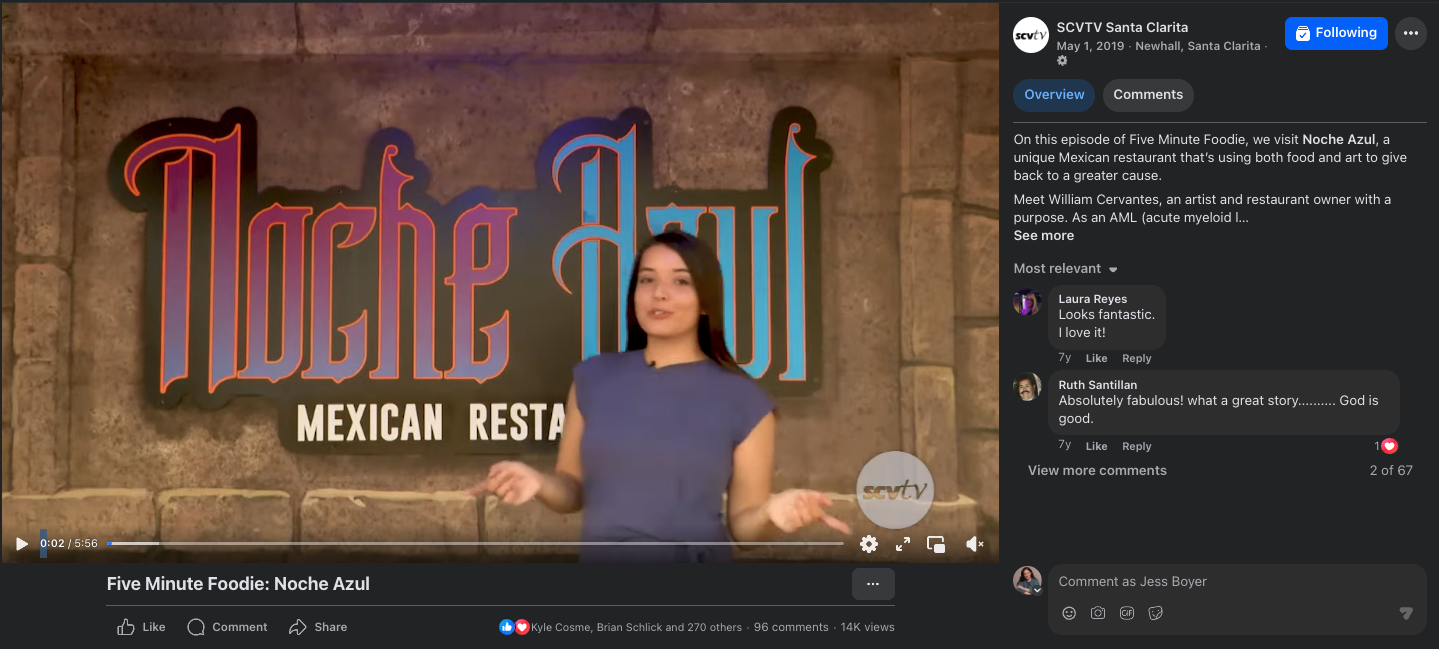Open video settings gear
The width and height of the screenshot is (1439, 649).
click(x=869, y=544)
